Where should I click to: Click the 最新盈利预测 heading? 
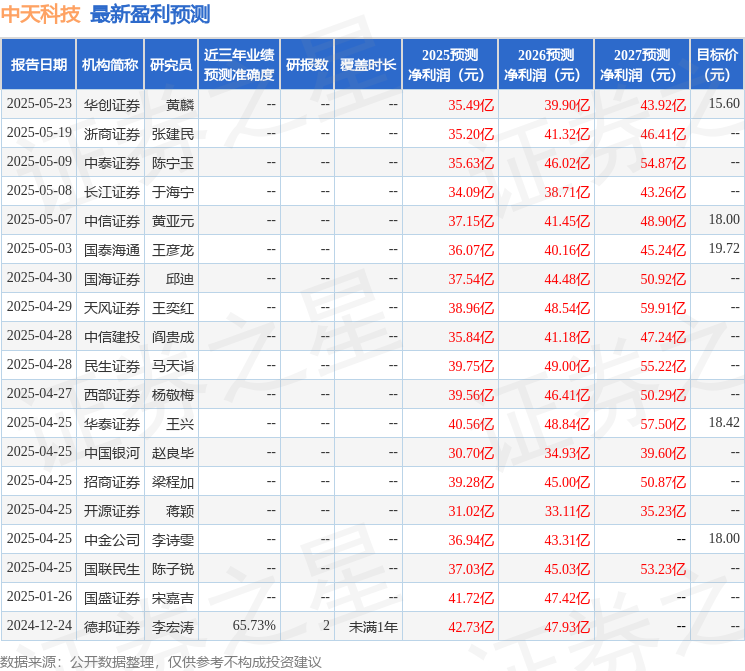[150, 14]
